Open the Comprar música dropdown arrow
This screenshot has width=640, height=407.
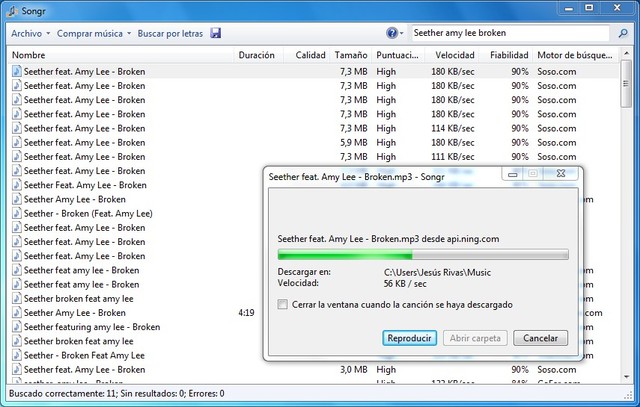click(x=129, y=33)
